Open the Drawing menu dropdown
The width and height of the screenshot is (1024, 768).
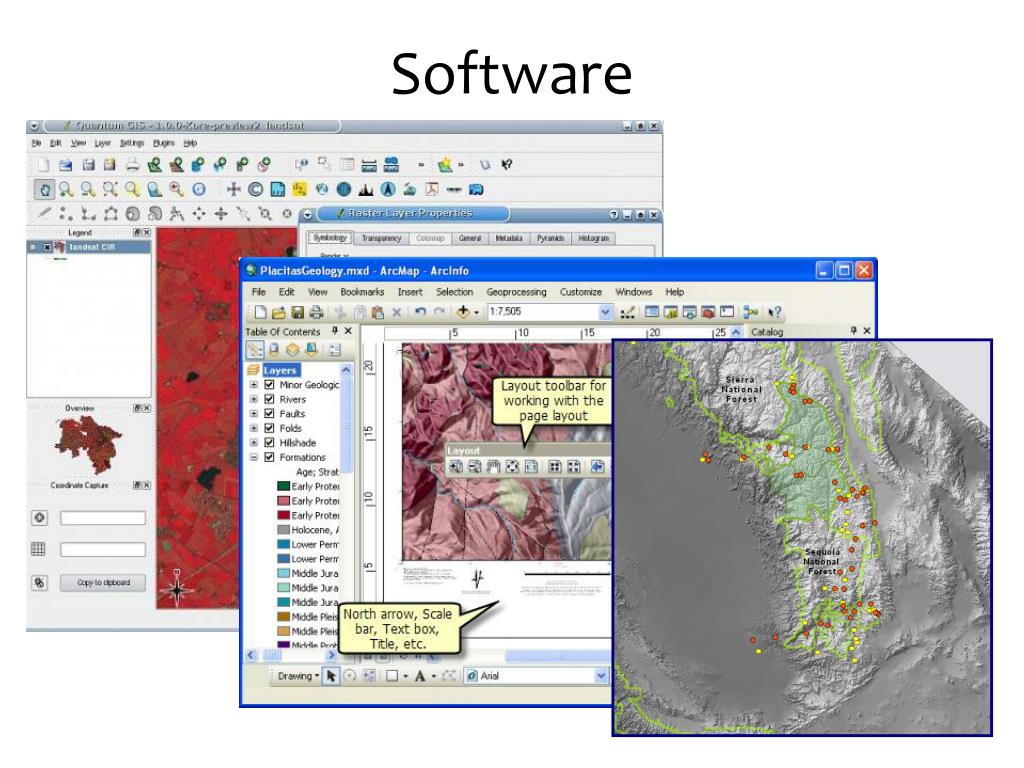click(x=298, y=676)
